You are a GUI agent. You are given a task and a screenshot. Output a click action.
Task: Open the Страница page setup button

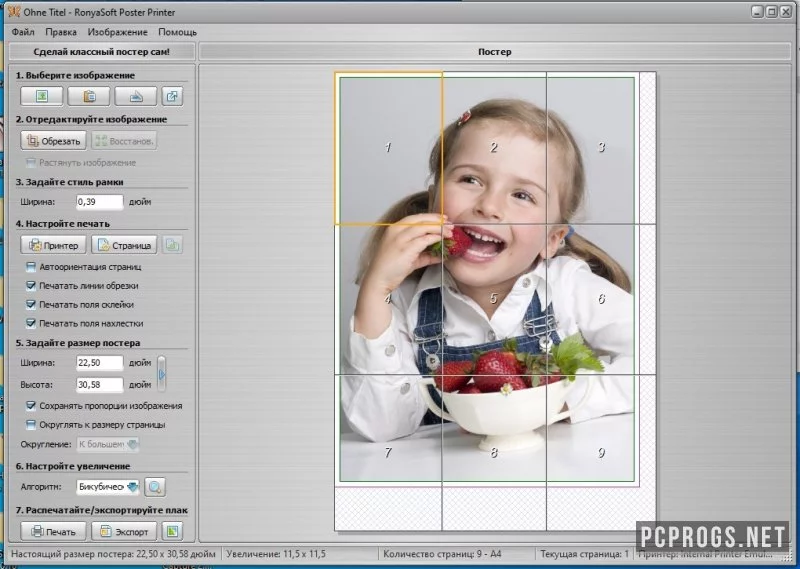124,245
